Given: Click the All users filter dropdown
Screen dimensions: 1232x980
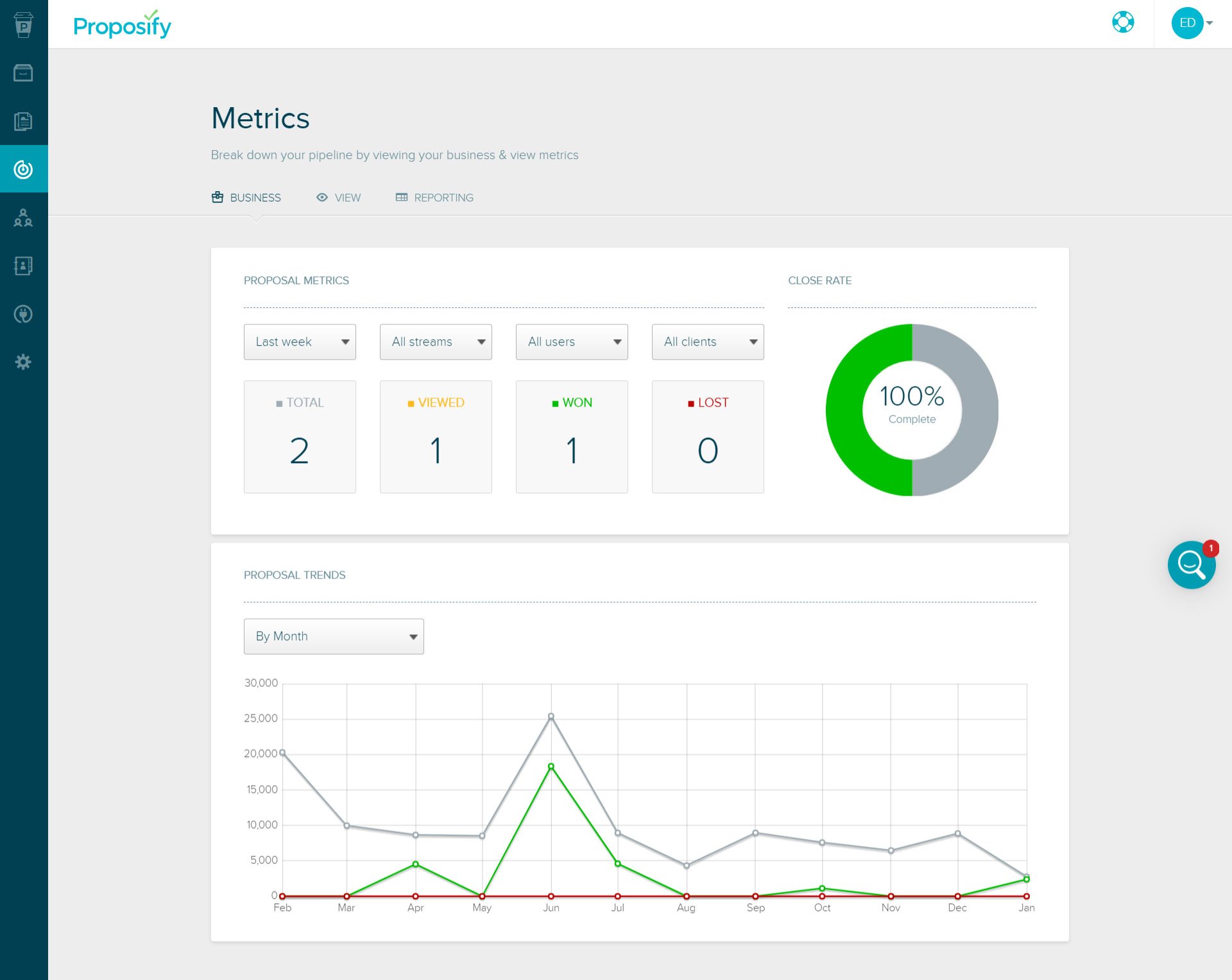Looking at the screenshot, I should click(572, 342).
